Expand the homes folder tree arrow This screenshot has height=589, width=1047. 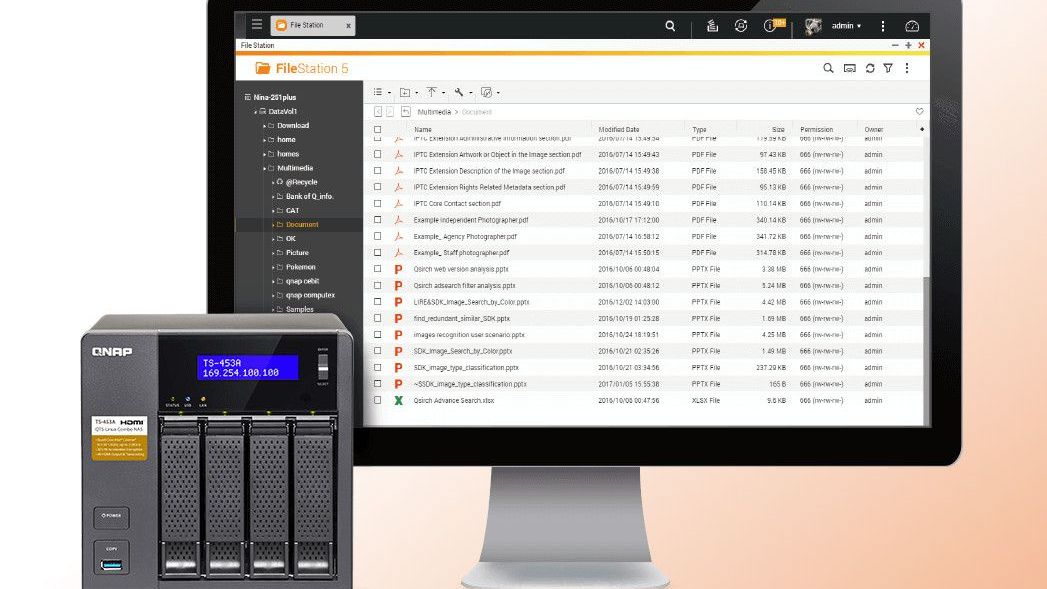click(x=264, y=154)
